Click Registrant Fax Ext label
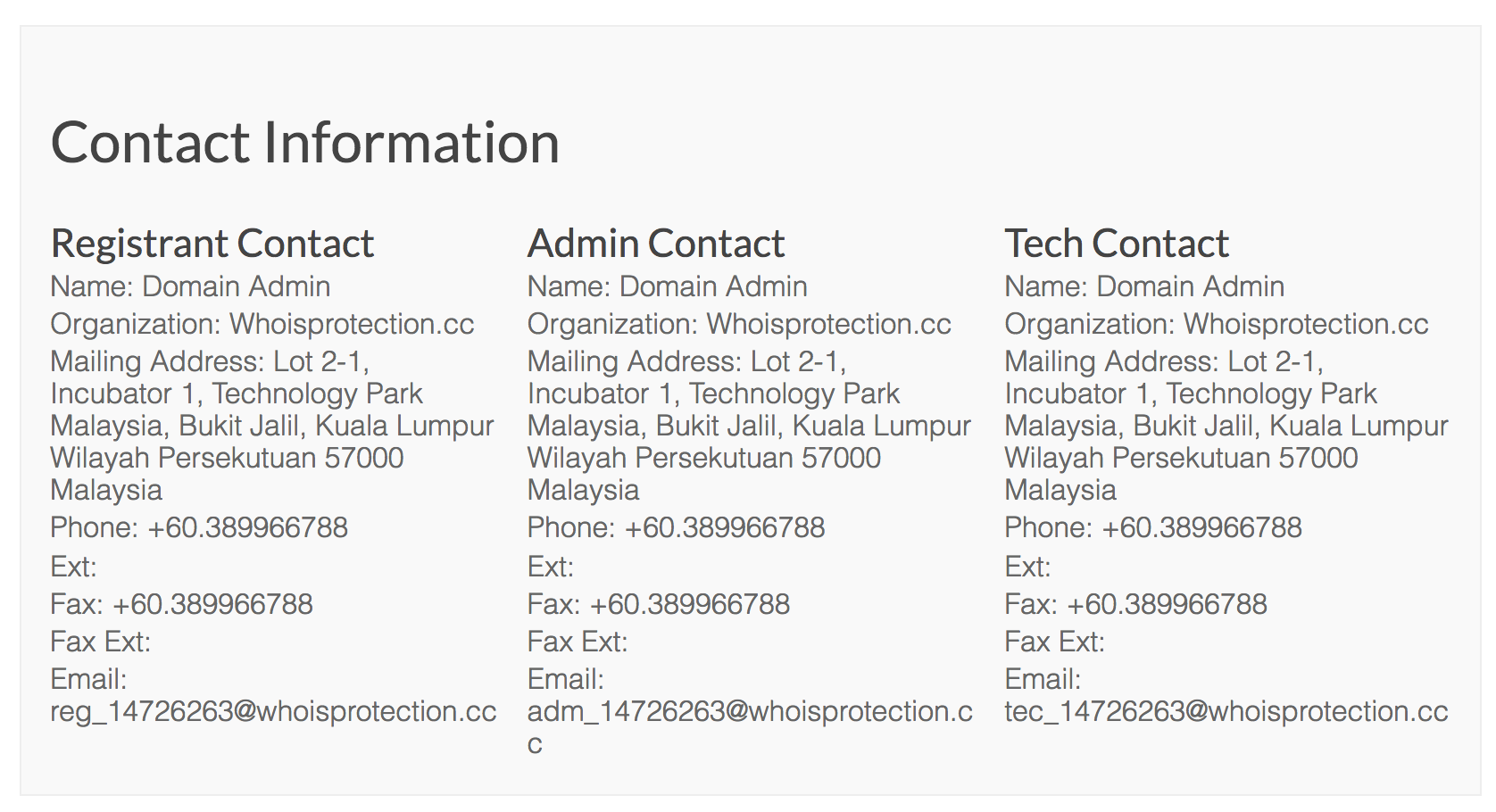Viewport: 1496px width, 812px height. tap(101, 642)
